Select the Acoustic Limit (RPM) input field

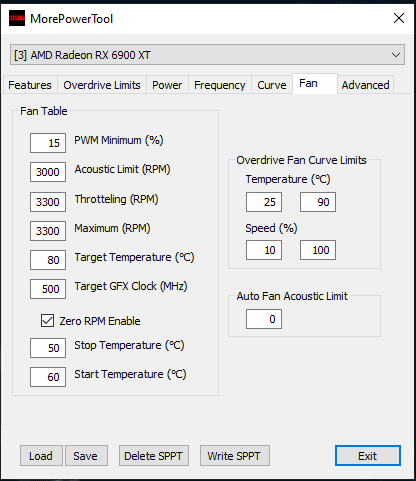click(48, 172)
